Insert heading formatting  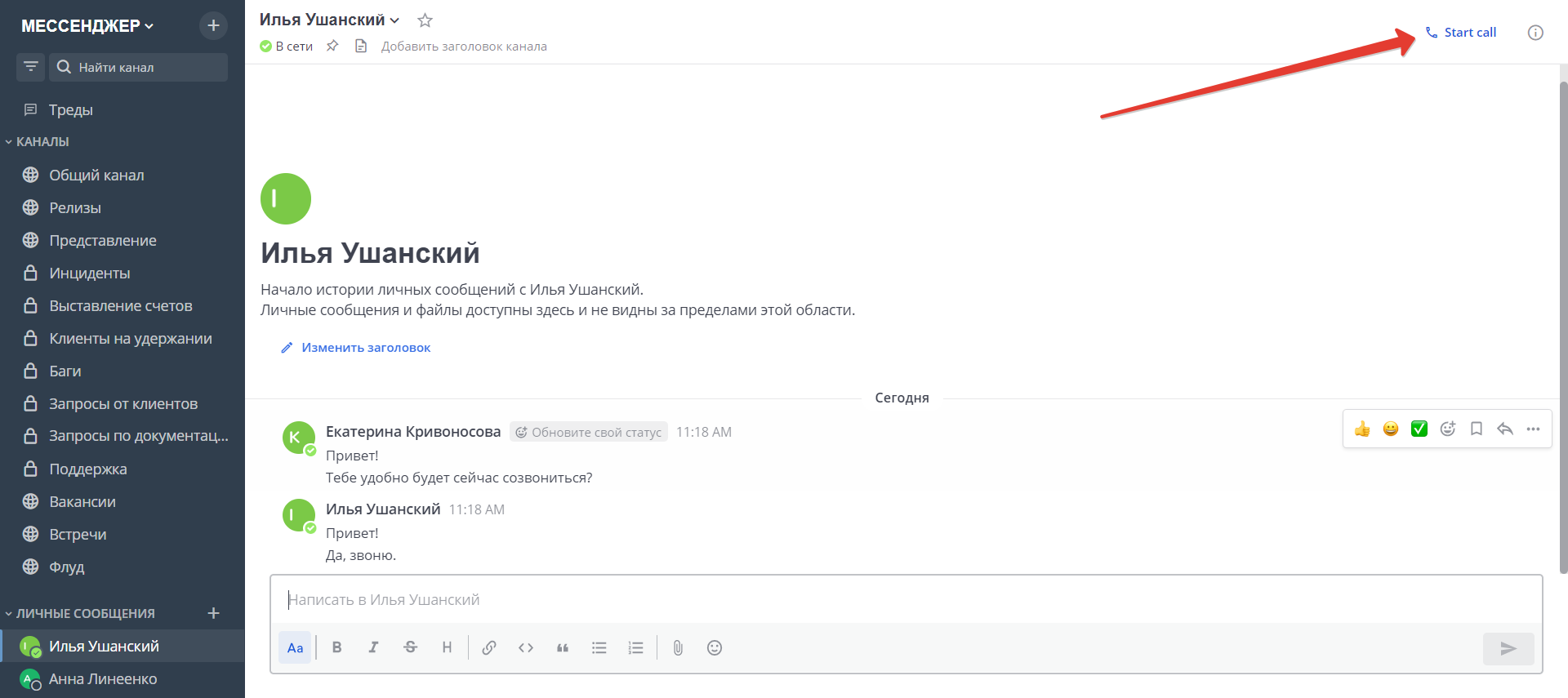coord(447,647)
